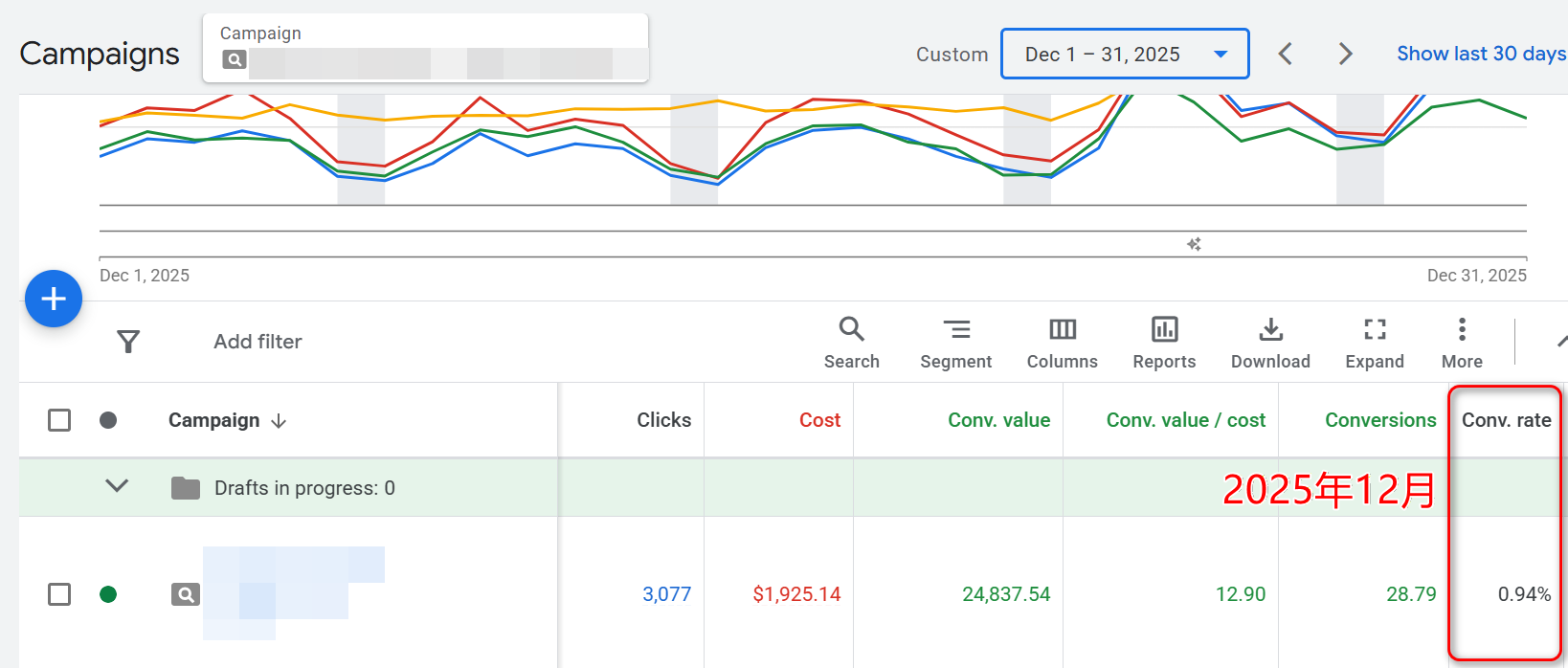Click the 0.94% conversion rate cell
This screenshot has width=1568, height=668.
pyautogui.click(x=1524, y=594)
